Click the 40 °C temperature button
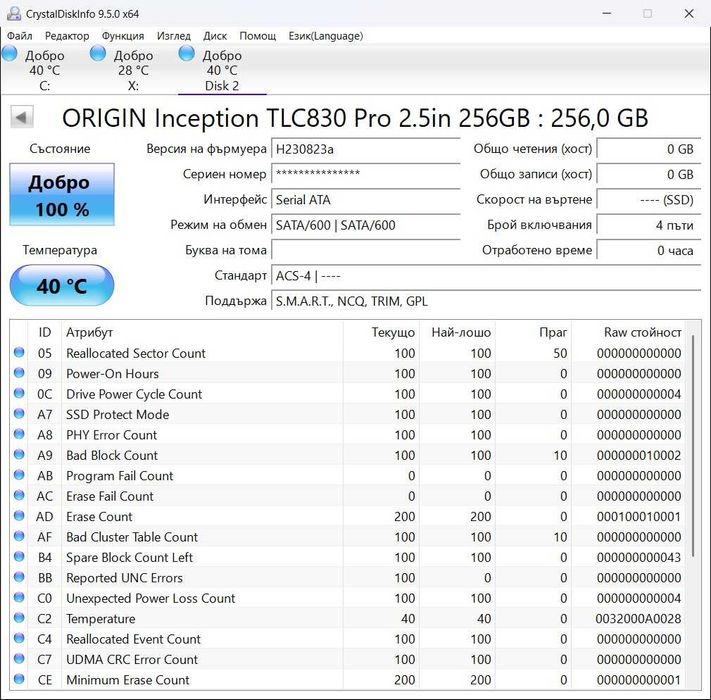The image size is (711, 700). coord(62,286)
